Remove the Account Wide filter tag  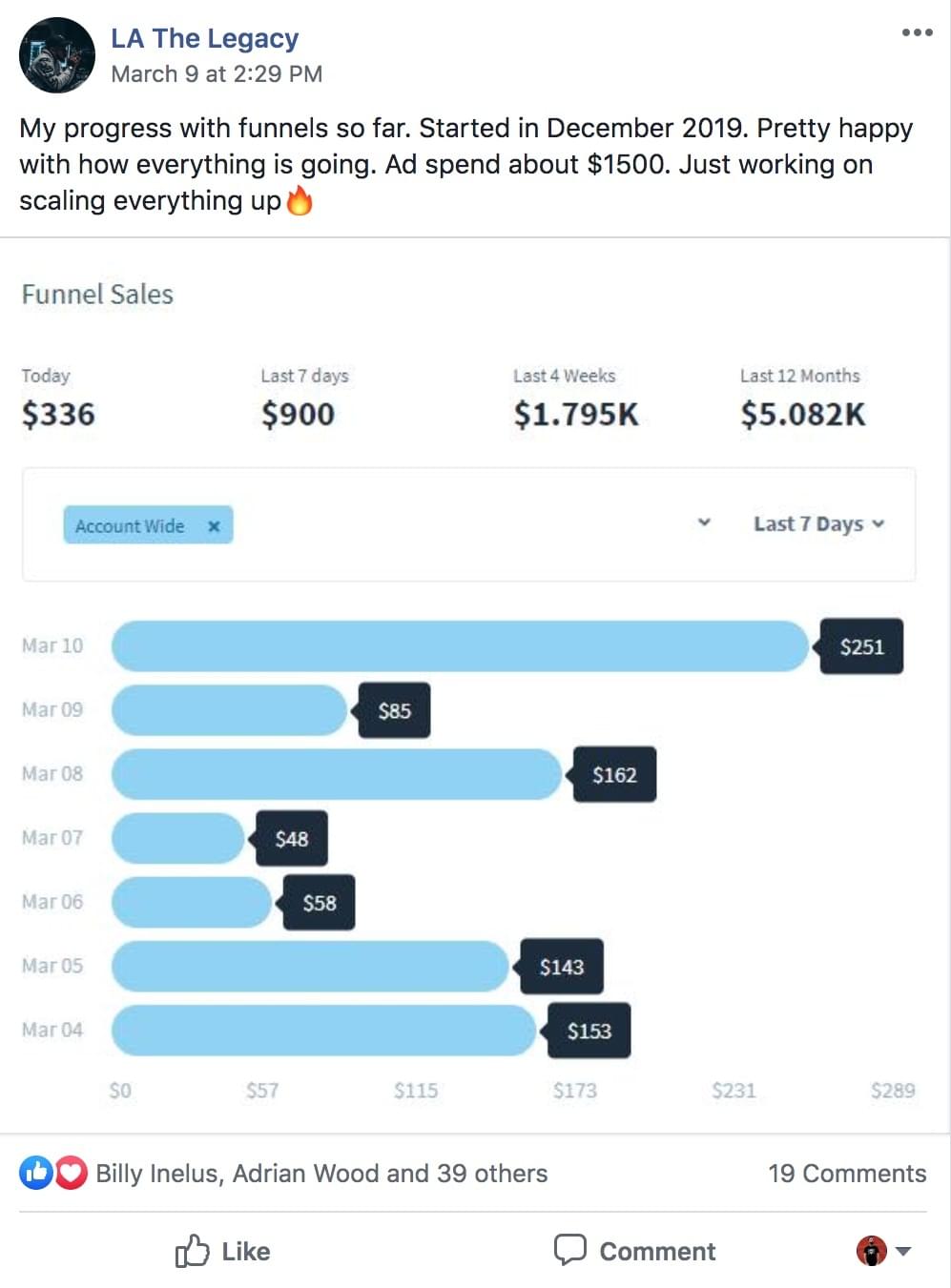214,525
